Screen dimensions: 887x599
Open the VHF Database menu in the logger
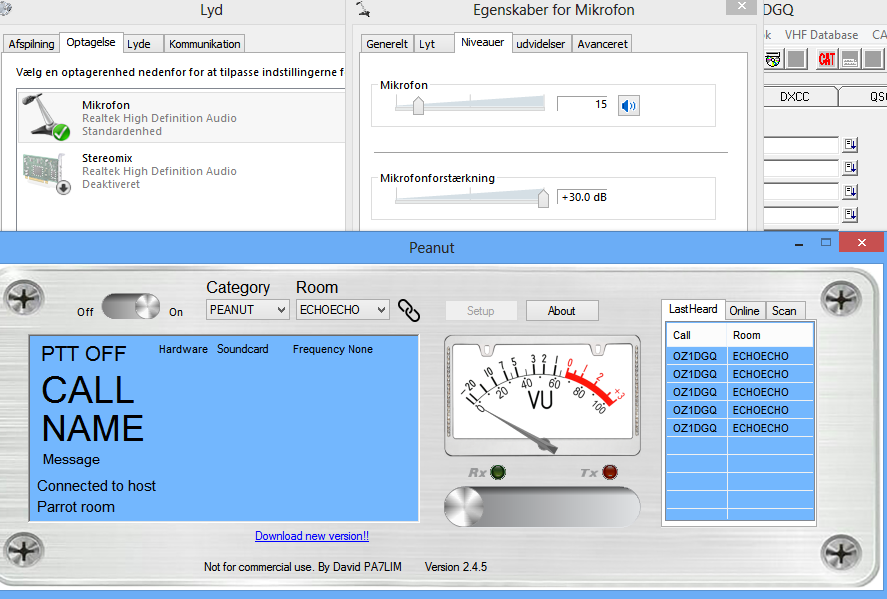pos(821,35)
